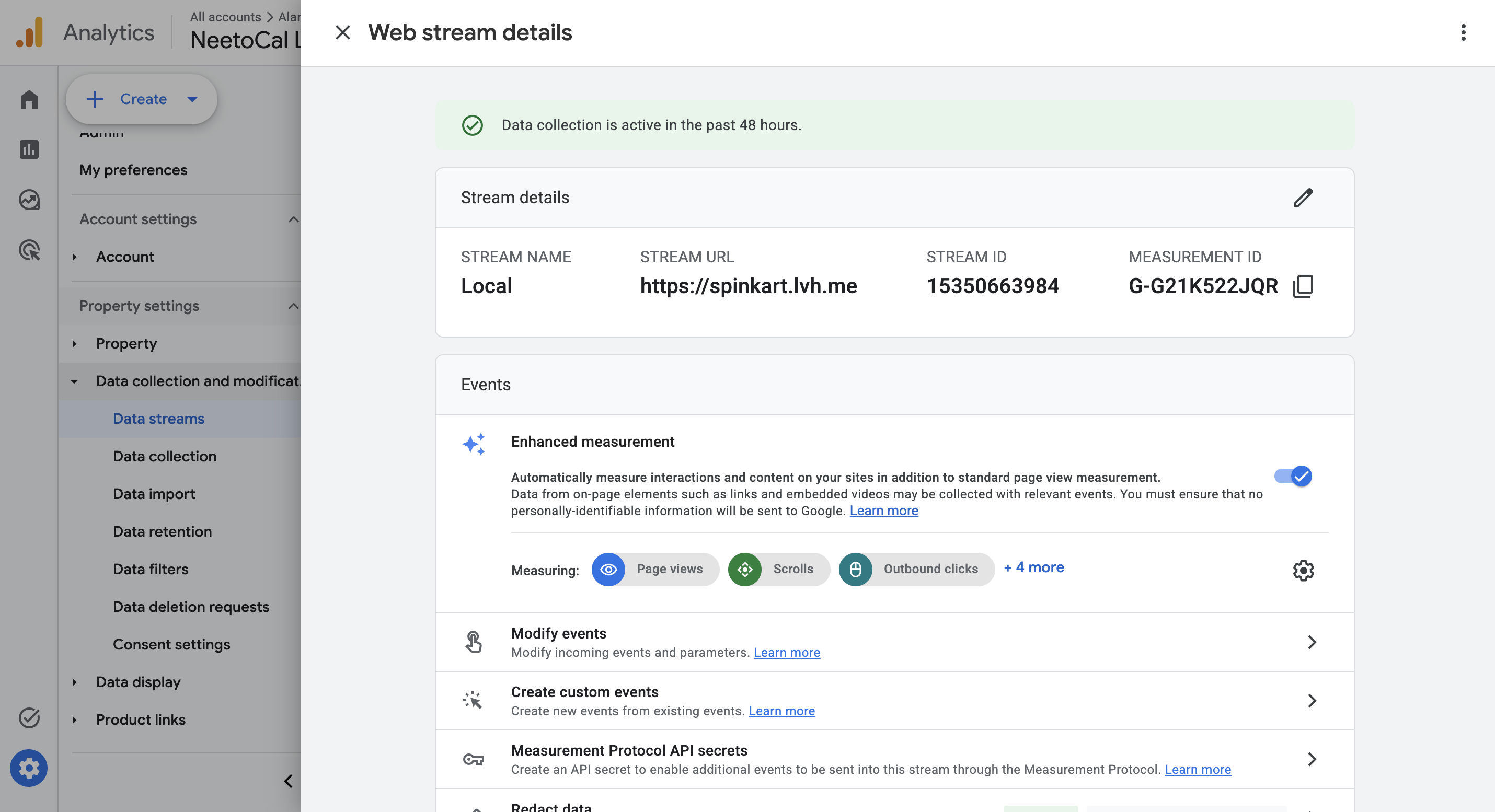Collapse Data collection and modification group
The height and width of the screenshot is (812, 1495).
(x=74, y=381)
